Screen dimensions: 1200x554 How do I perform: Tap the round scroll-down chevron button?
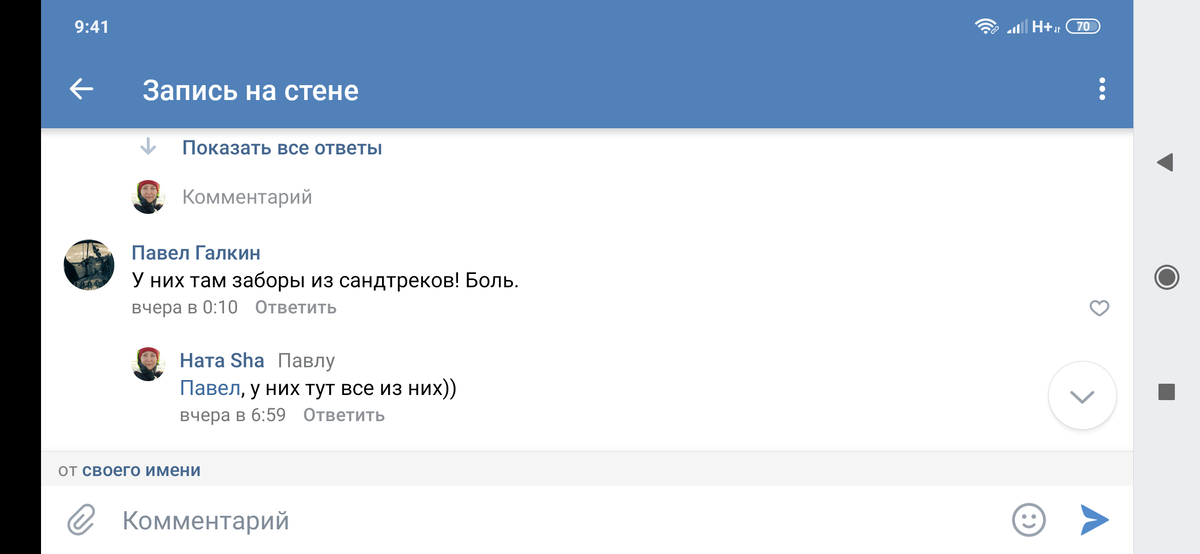pos(1082,396)
